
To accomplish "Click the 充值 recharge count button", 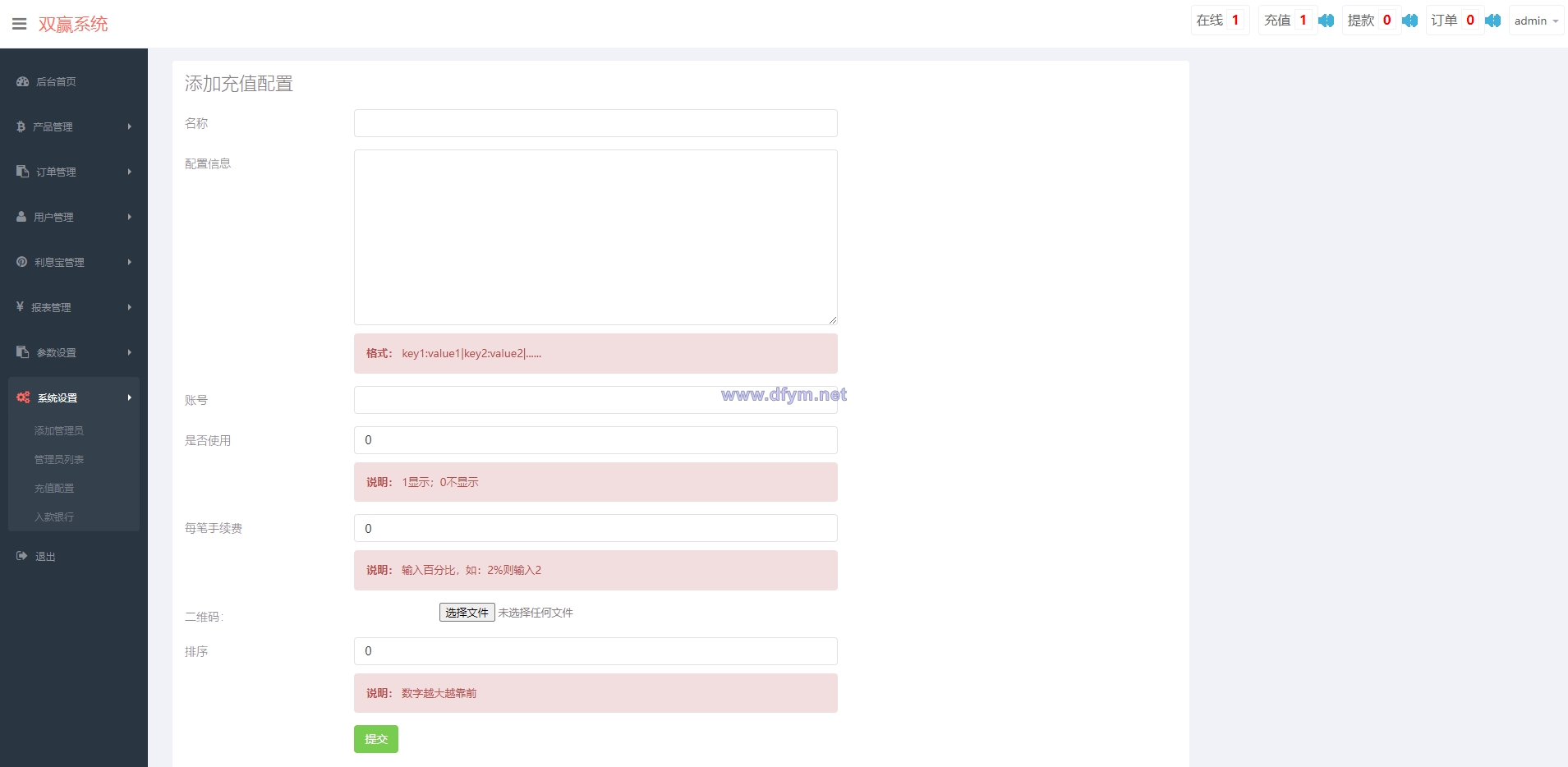I will pos(1287,21).
